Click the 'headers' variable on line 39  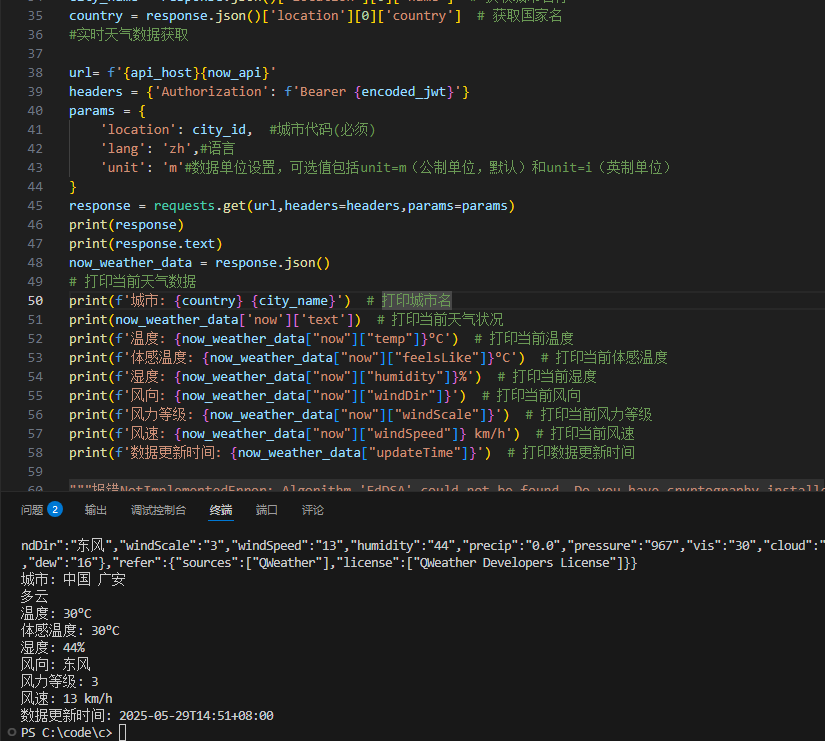(96, 92)
